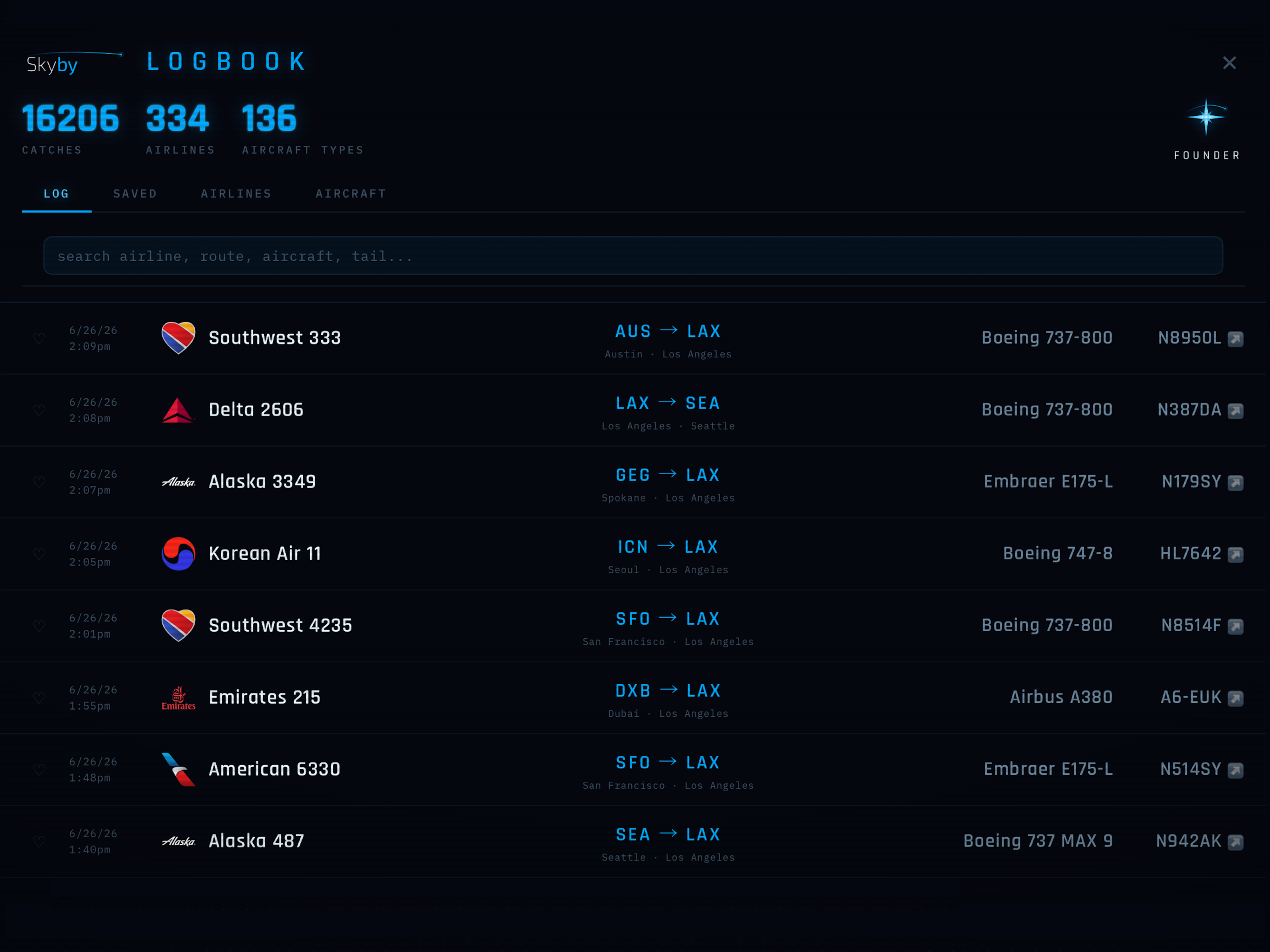The height and width of the screenshot is (952, 1270).
Task: Click the Emirates logo
Action: tap(179, 698)
